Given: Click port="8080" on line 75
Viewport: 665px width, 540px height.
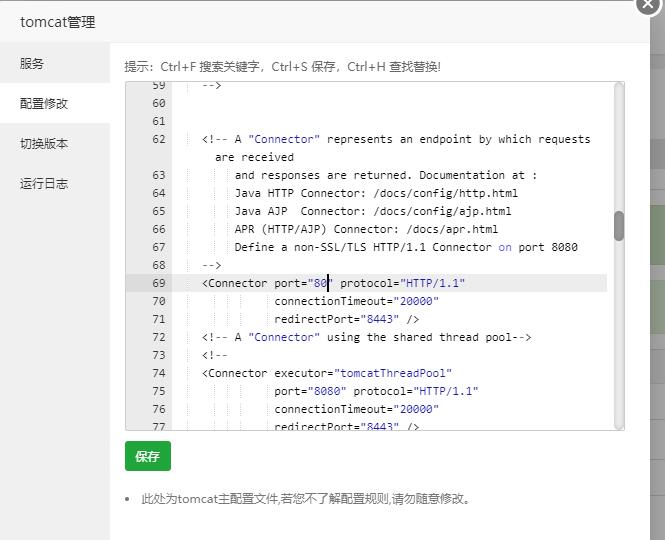Looking at the screenshot, I should point(310,391).
